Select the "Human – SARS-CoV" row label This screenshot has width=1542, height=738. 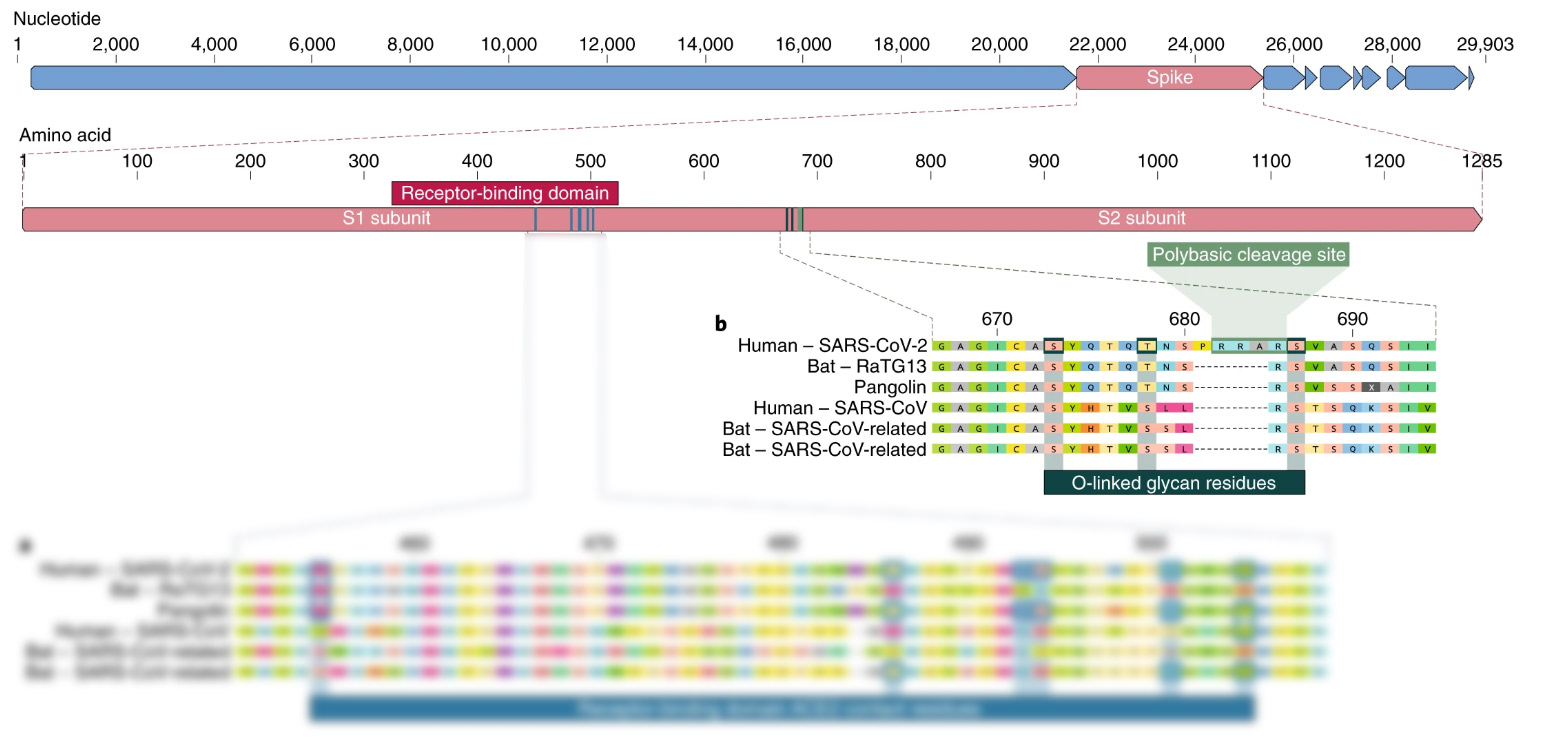point(840,408)
